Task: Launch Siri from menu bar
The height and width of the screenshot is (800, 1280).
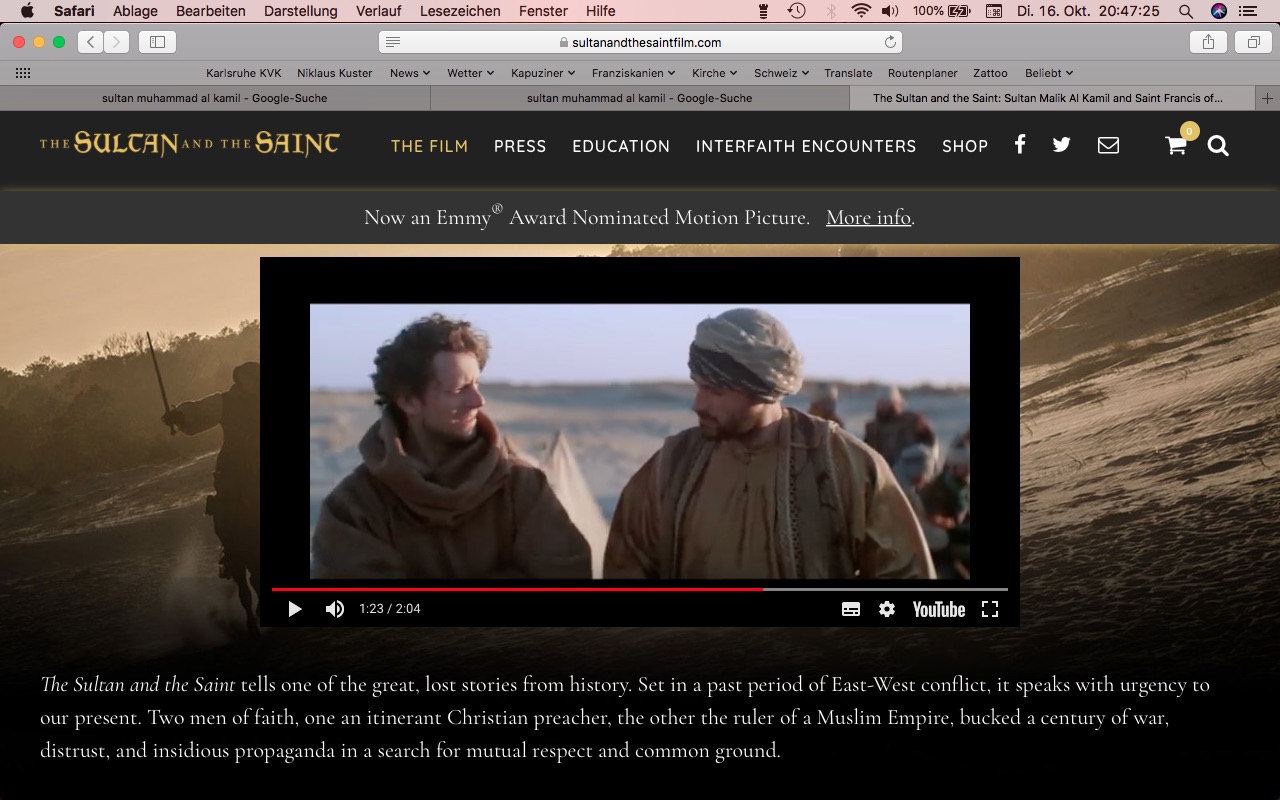Action: [1218, 11]
